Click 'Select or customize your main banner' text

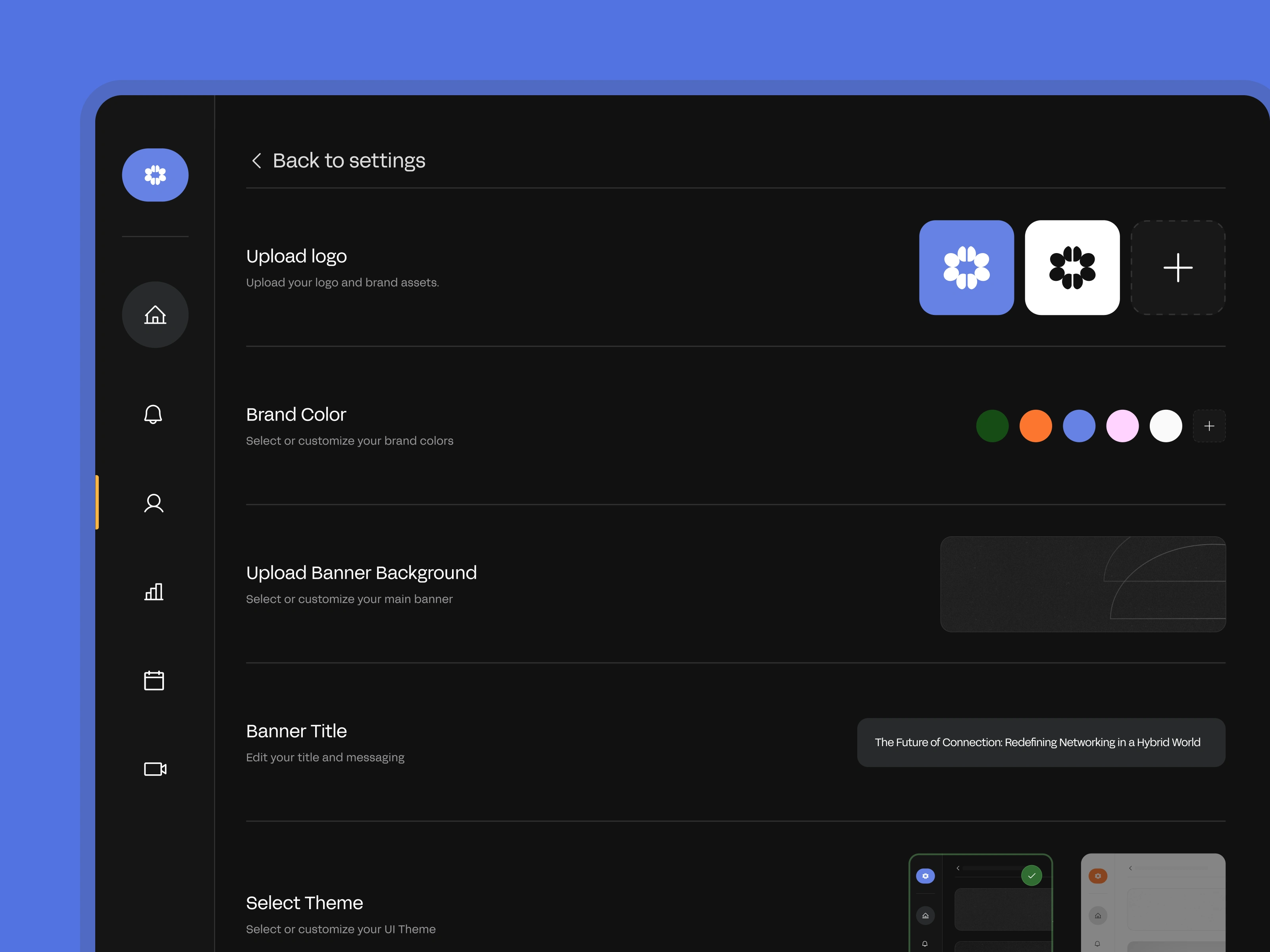click(x=350, y=599)
